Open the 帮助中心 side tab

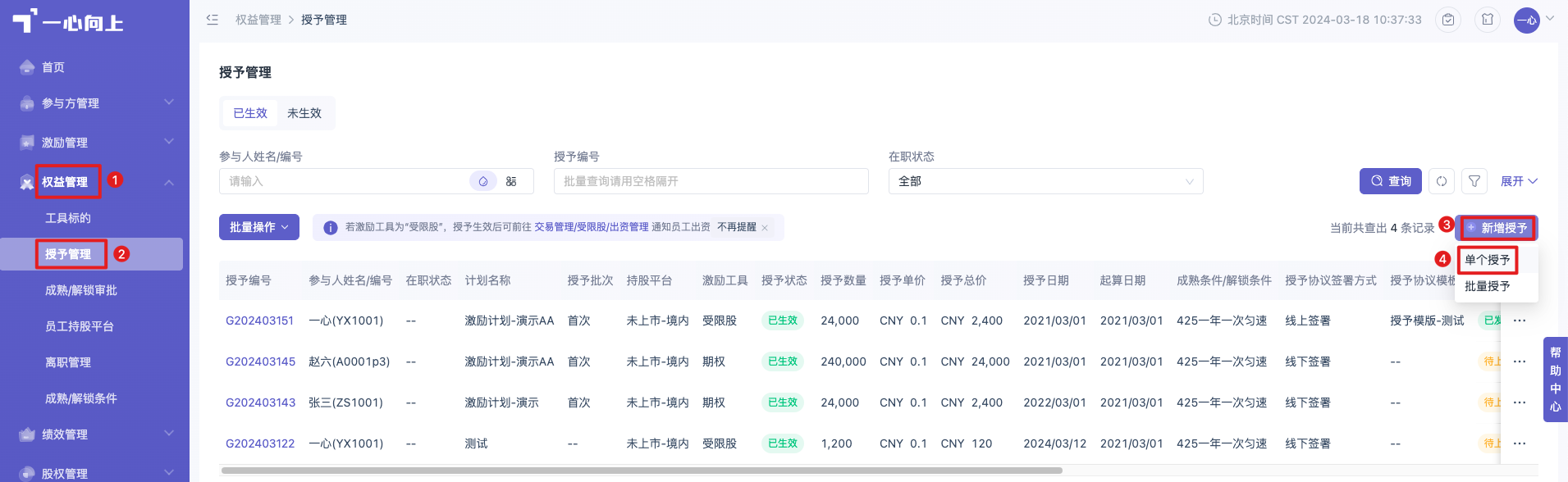point(1556,380)
